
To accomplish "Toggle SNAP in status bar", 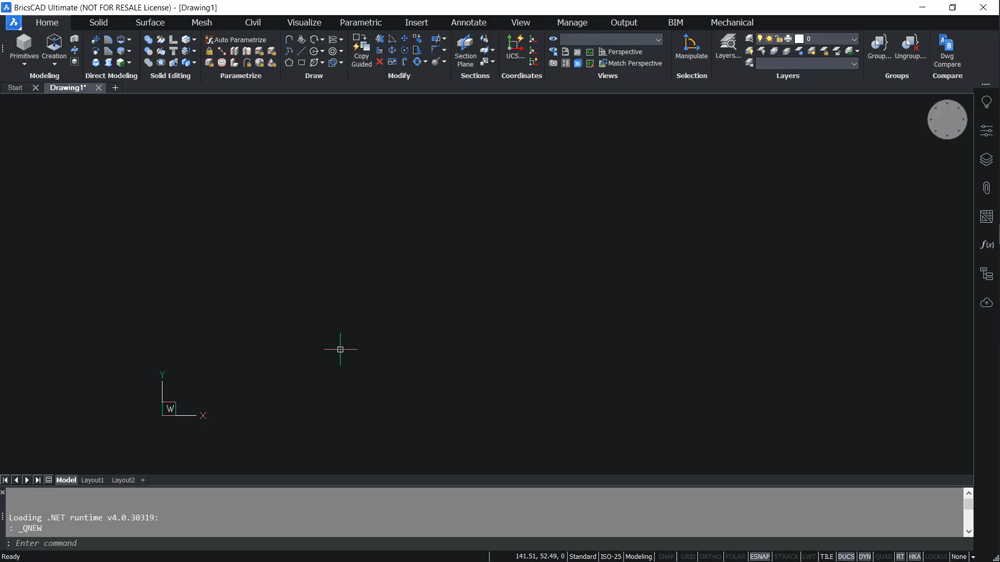I will click(666, 556).
